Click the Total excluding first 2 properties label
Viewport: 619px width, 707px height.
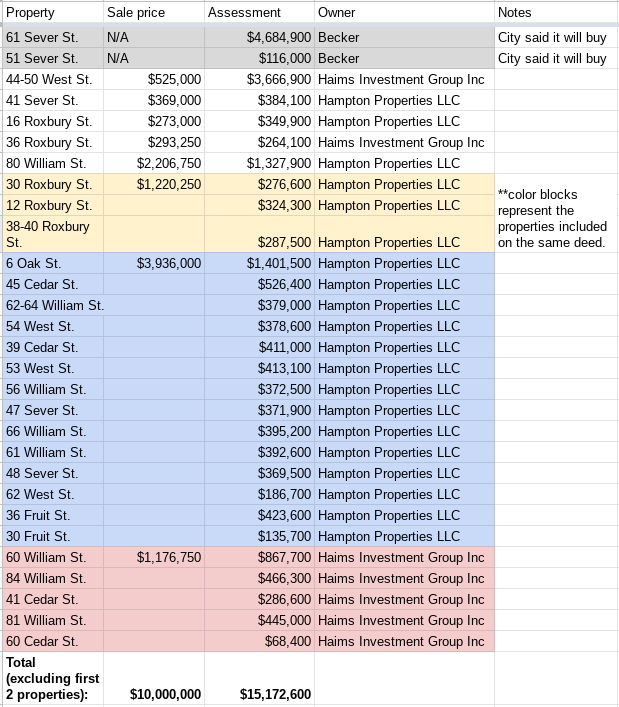(x=48, y=678)
